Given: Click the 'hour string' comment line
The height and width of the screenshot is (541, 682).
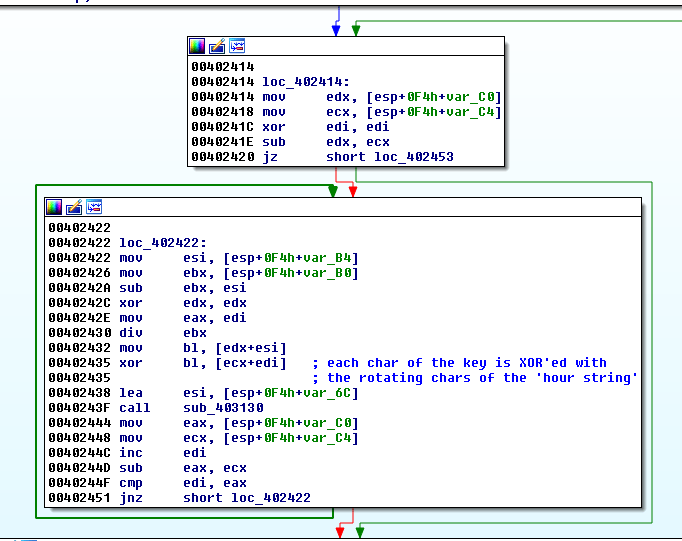Looking at the screenshot, I should pyautogui.click(x=481, y=378).
